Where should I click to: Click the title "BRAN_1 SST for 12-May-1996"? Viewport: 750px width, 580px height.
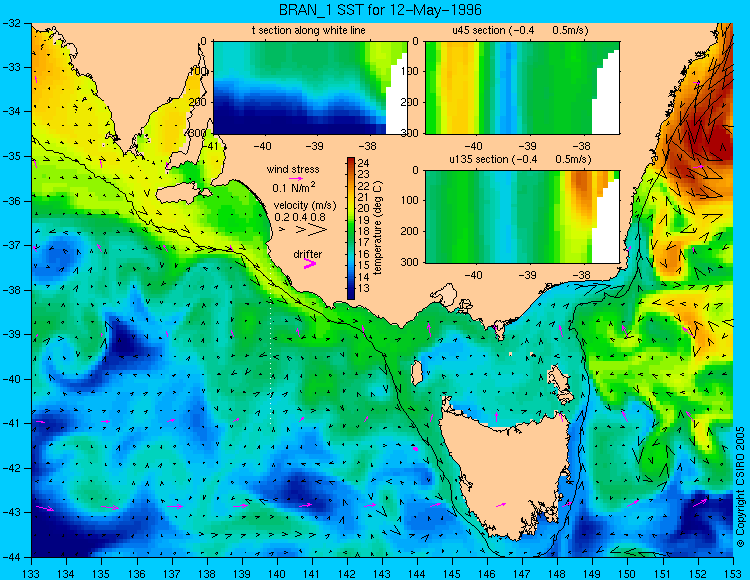380,10
